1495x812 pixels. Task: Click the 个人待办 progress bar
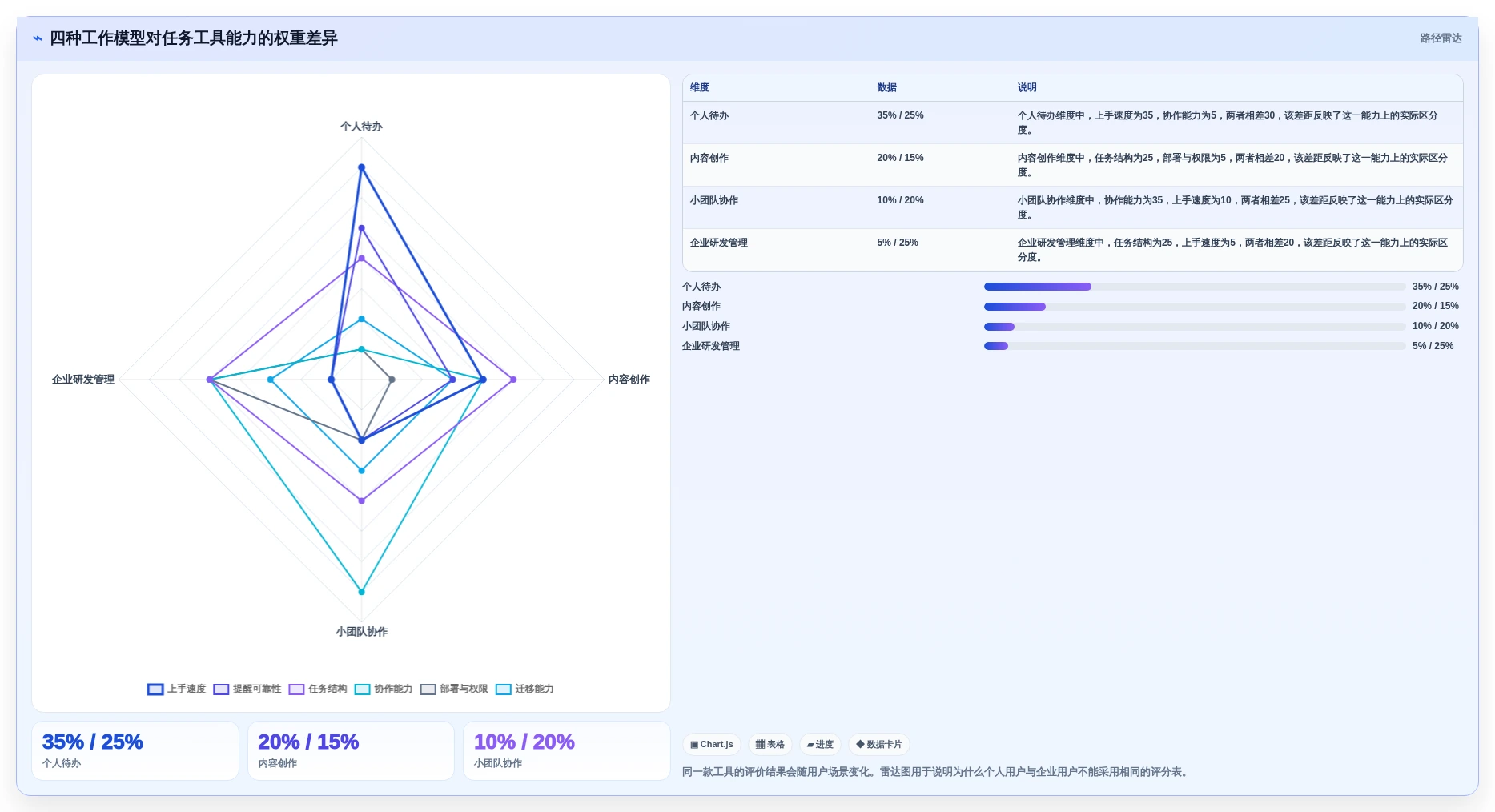pos(1195,287)
